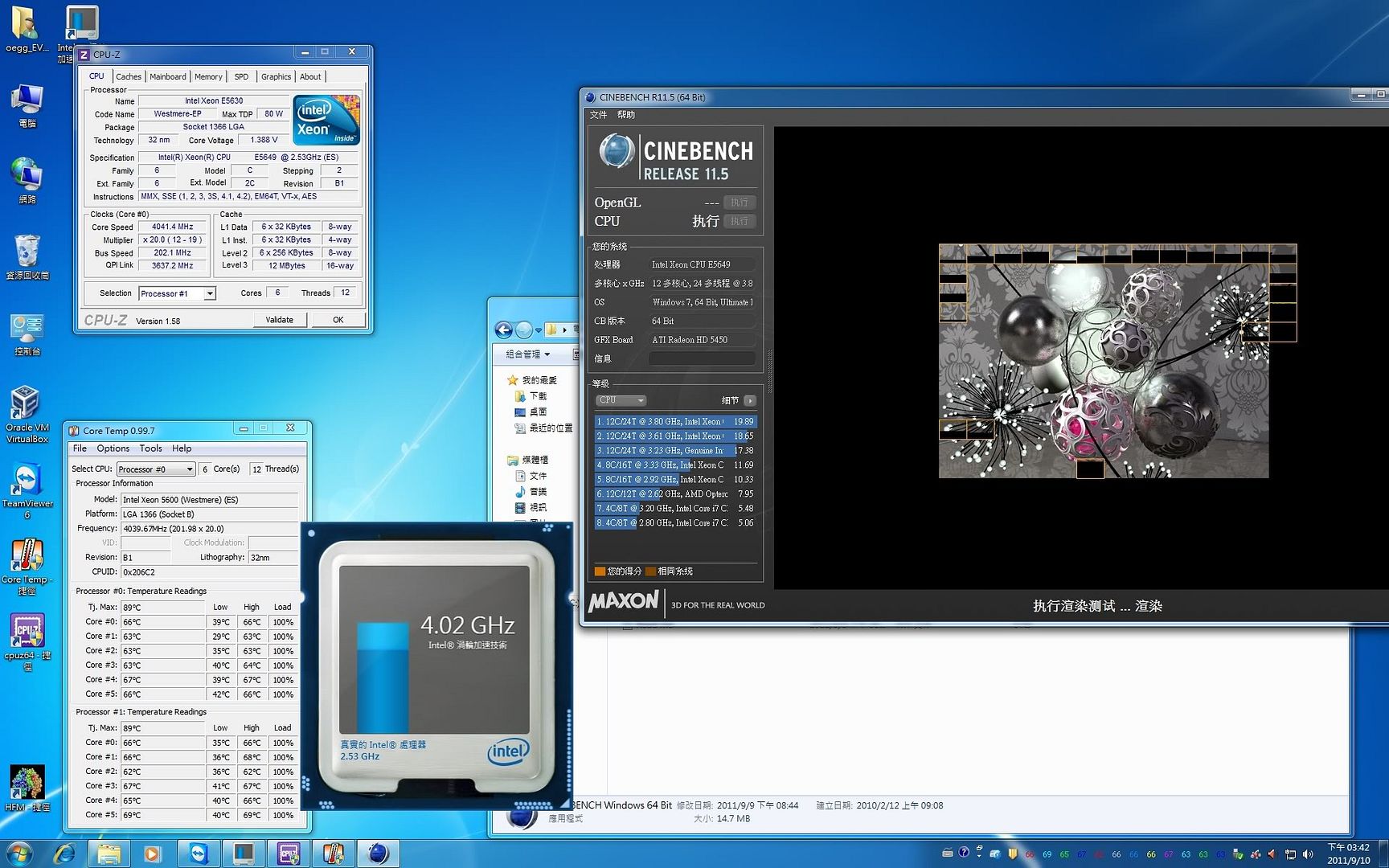Switch to CPU-Z Caches tab
This screenshot has width=1389, height=868.
(129, 77)
